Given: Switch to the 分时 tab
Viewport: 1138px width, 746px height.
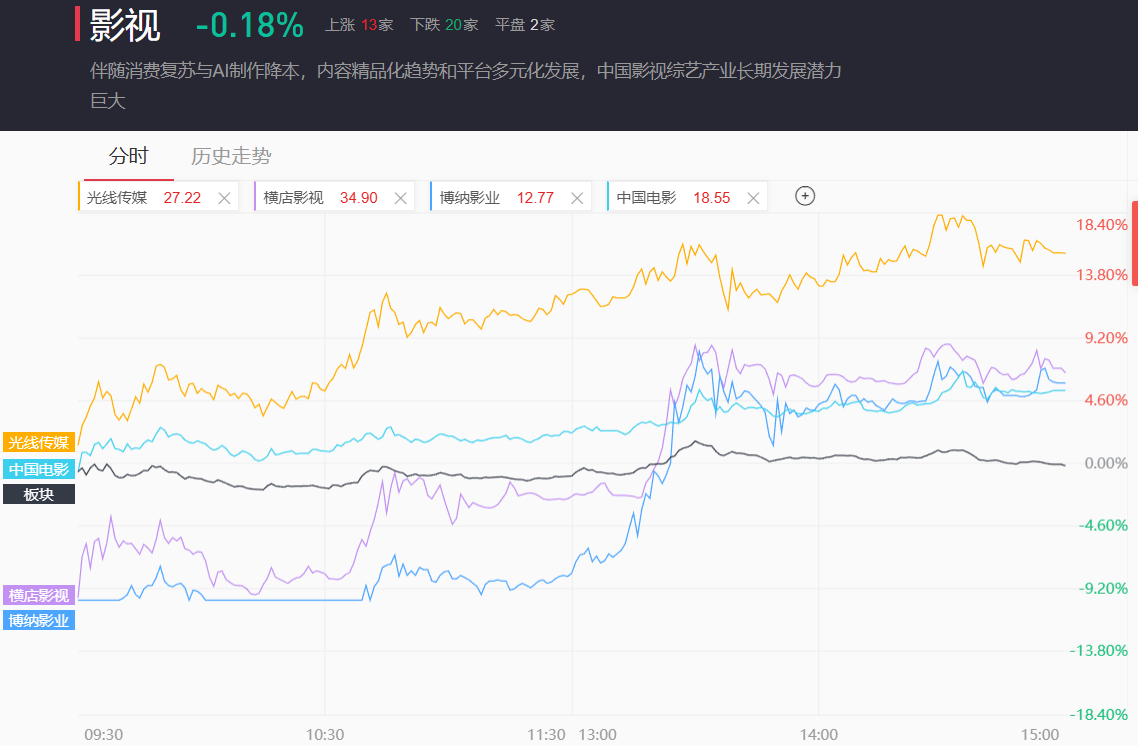Looking at the screenshot, I should pyautogui.click(x=128, y=156).
